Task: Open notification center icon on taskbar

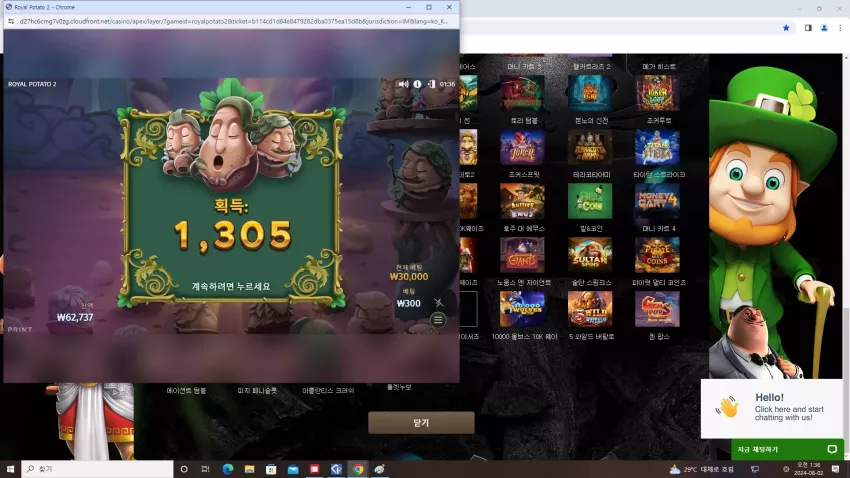Action: (x=835, y=469)
